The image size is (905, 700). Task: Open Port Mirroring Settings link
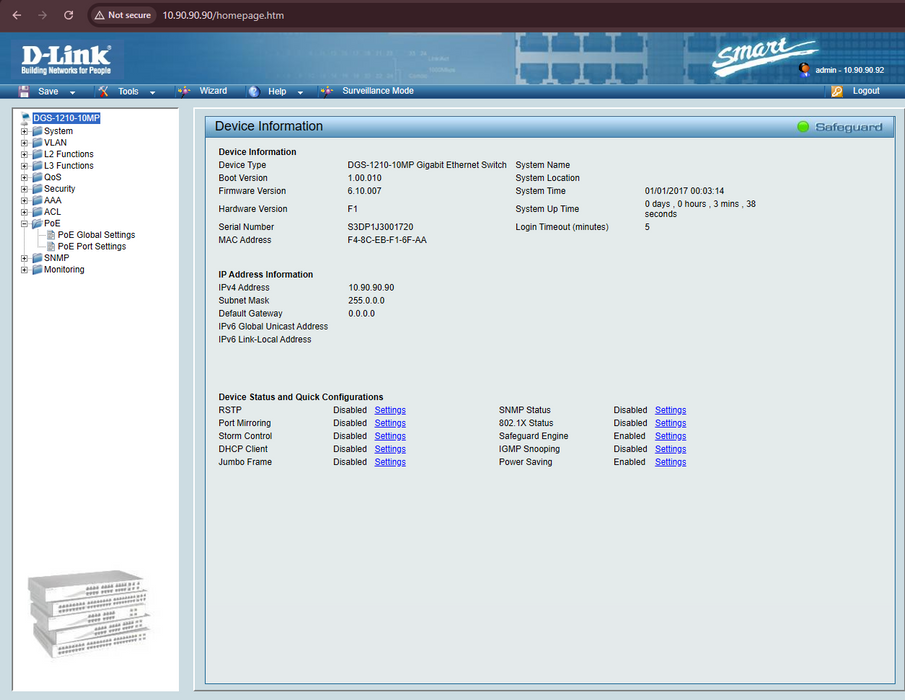point(390,423)
